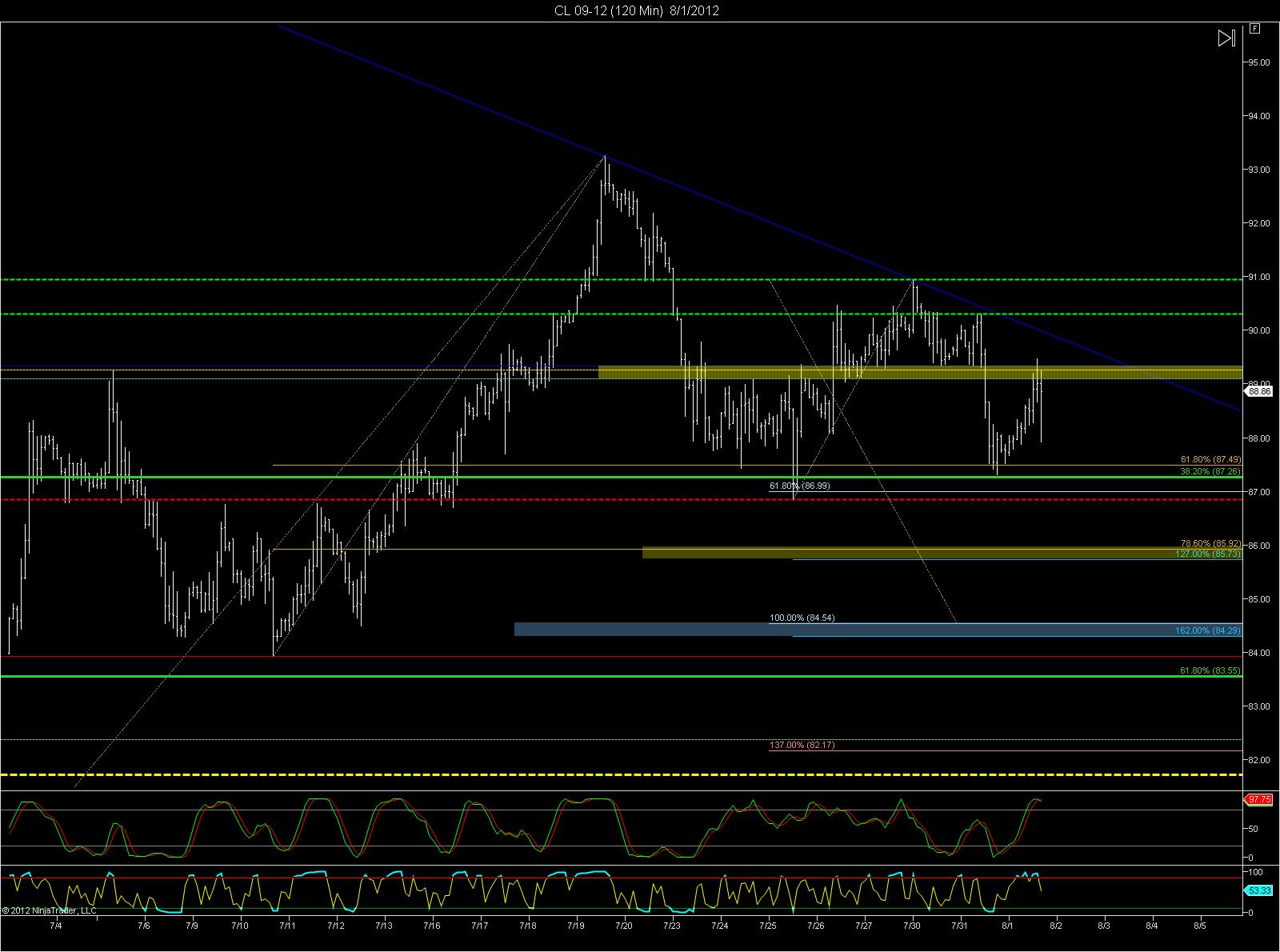
Task: Click the 100 label on the lower oscillator scale
Action: coord(1255,872)
